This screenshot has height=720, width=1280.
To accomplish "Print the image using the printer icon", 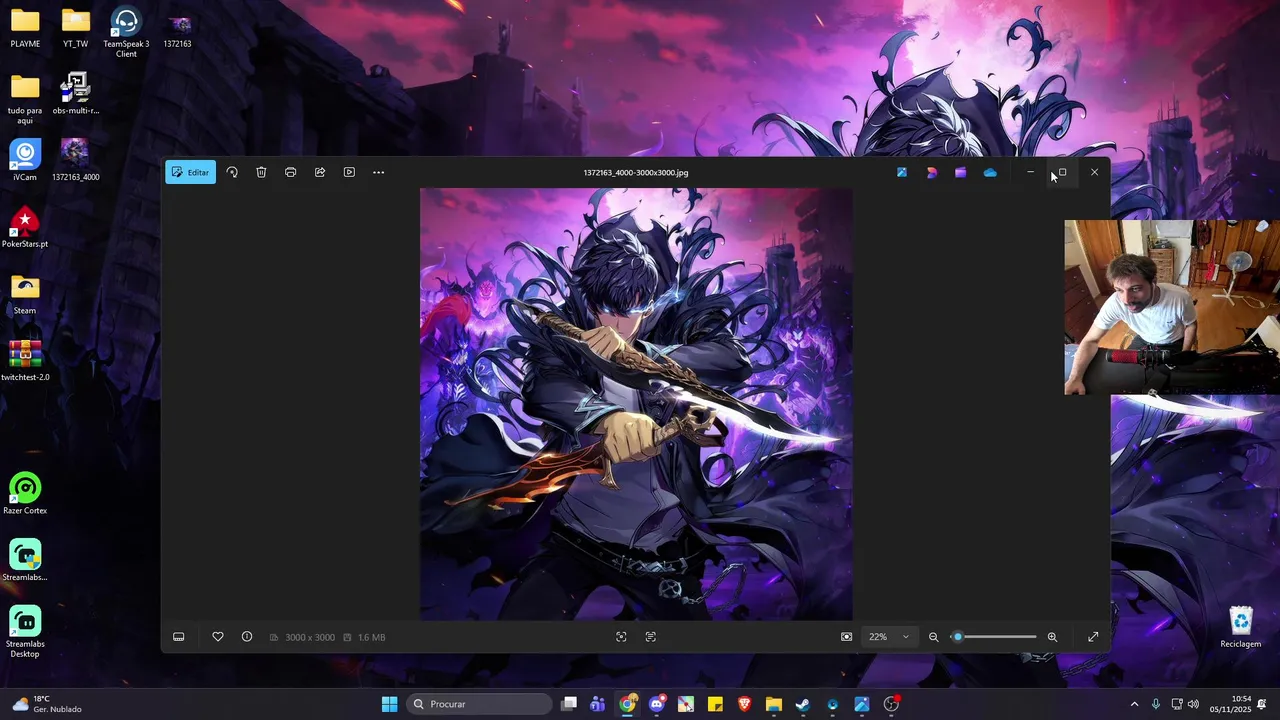I will pos(290,172).
